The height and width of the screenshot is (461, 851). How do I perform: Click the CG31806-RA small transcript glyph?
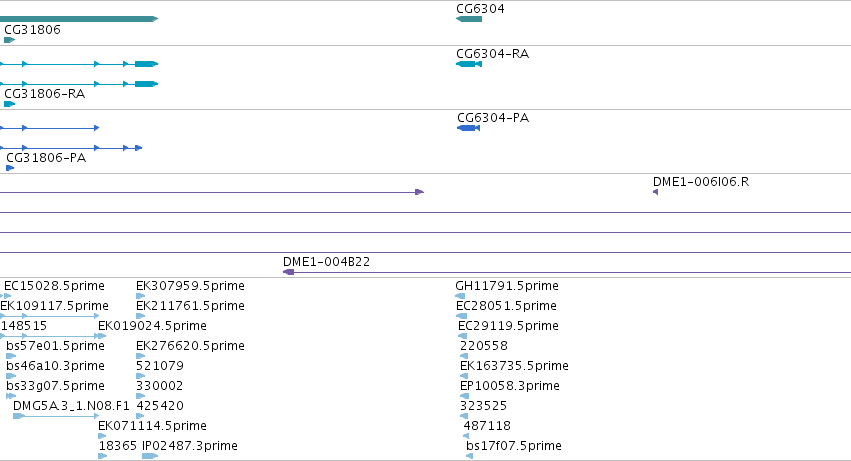tap(9, 104)
